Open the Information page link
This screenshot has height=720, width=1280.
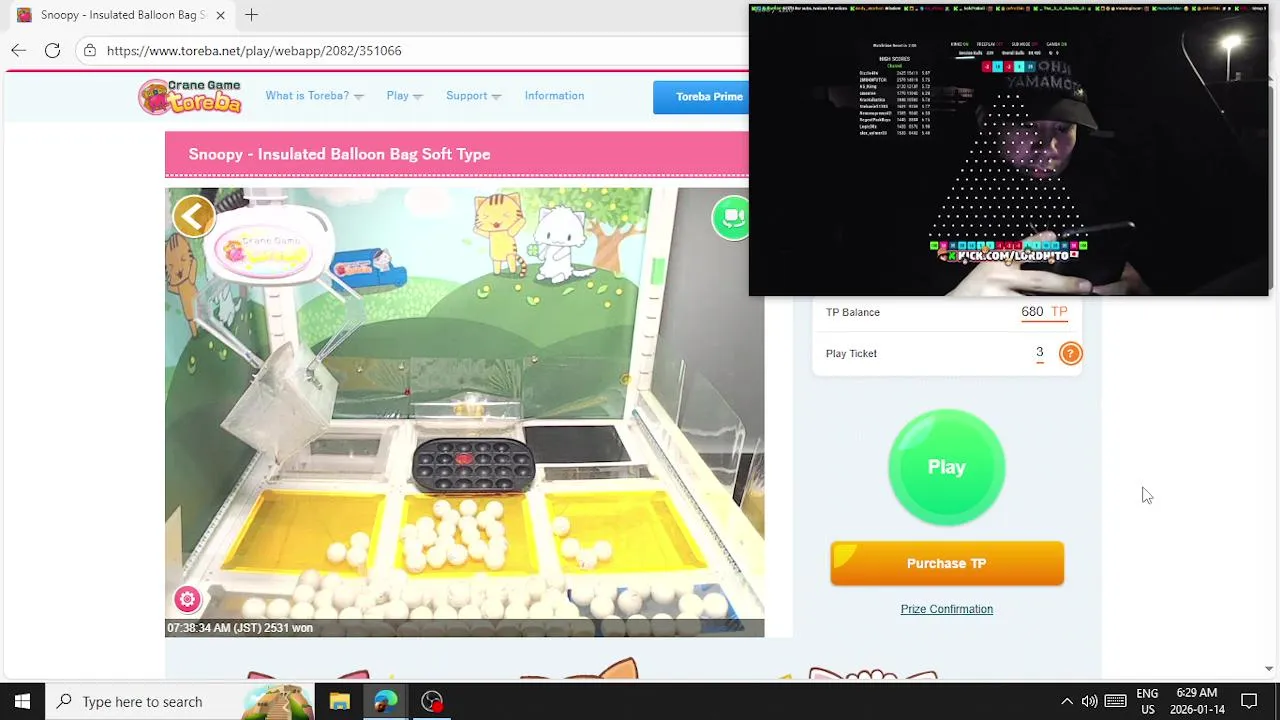(x=554, y=96)
